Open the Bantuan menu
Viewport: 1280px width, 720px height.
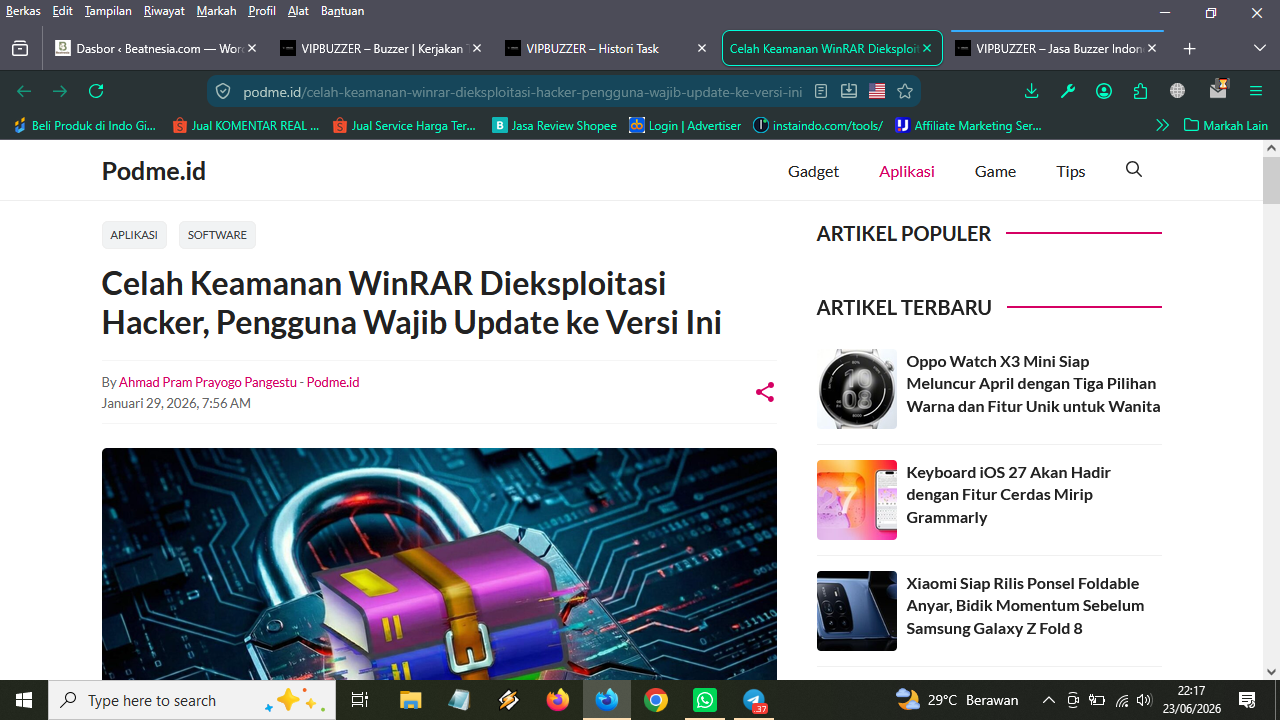[x=342, y=11]
